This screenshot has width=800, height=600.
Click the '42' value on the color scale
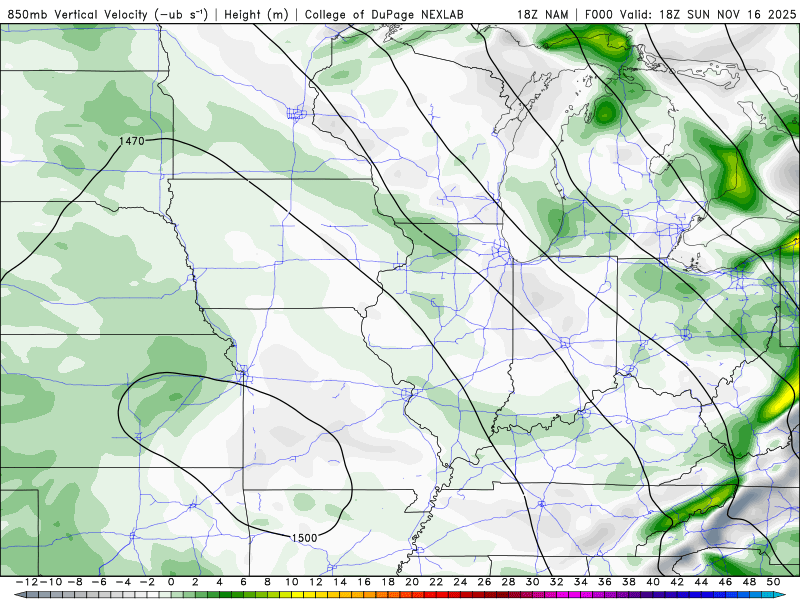click(x=677, y=582)
